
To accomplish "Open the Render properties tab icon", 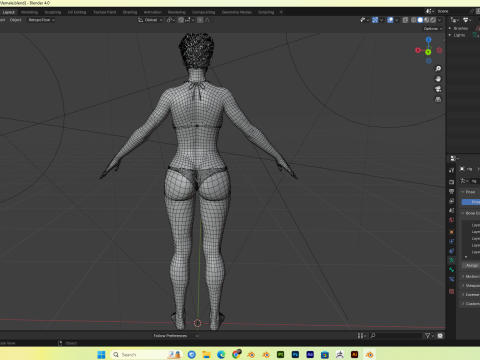I will 451,182.
